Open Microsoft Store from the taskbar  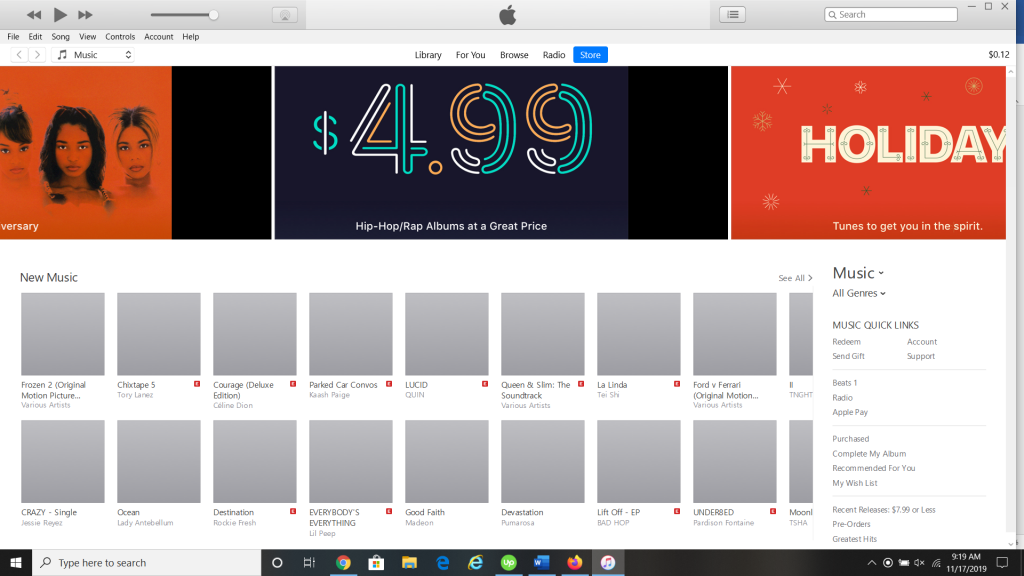pos(376,563)
